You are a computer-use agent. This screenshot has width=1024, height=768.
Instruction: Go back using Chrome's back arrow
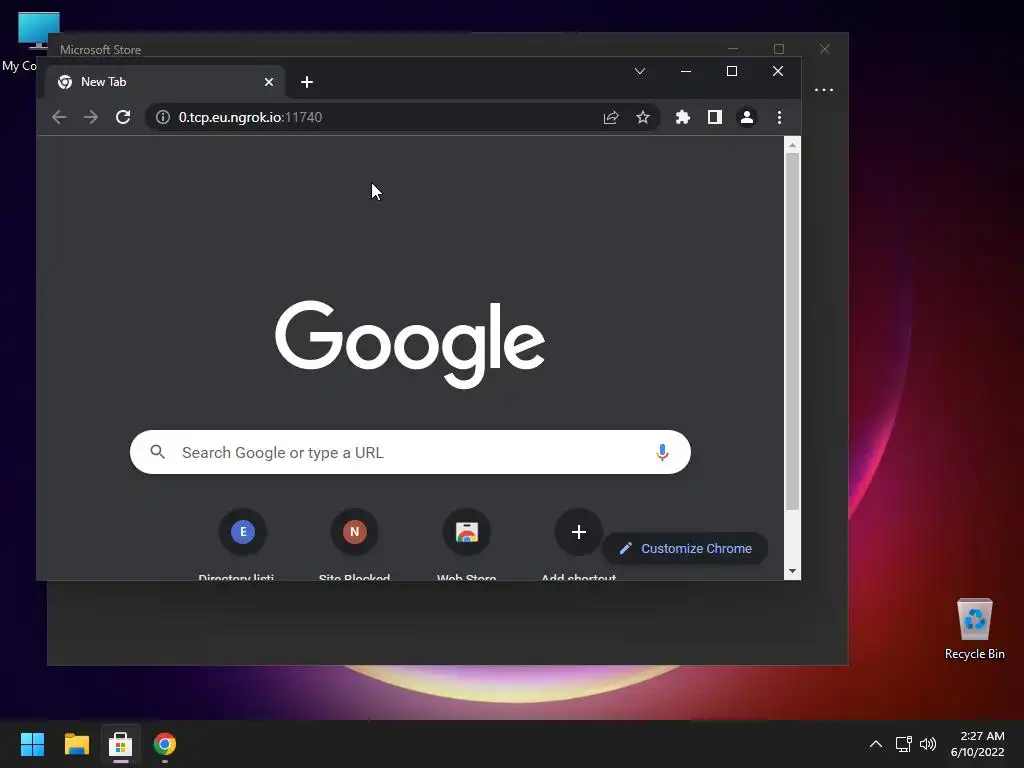click(59, 118)
